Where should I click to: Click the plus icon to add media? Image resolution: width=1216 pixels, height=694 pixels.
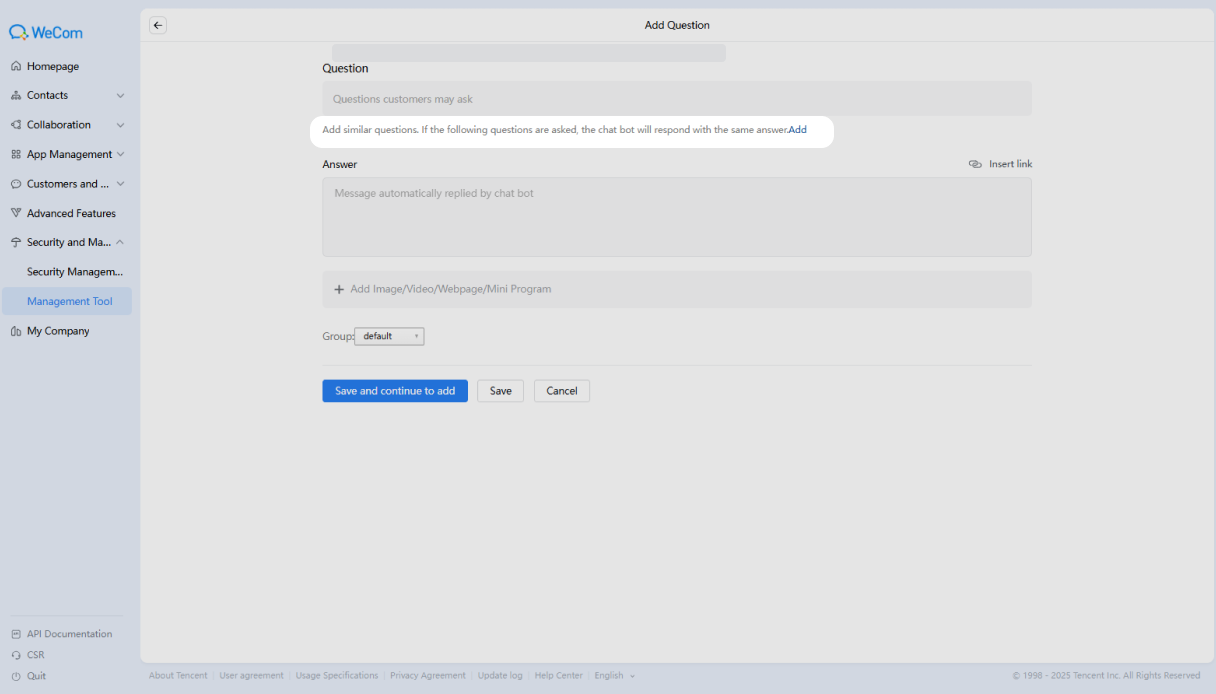[339, 289]
